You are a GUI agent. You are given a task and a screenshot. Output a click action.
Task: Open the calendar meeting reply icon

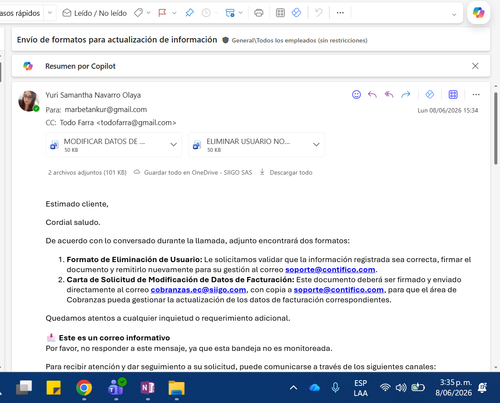coord(230,13)
